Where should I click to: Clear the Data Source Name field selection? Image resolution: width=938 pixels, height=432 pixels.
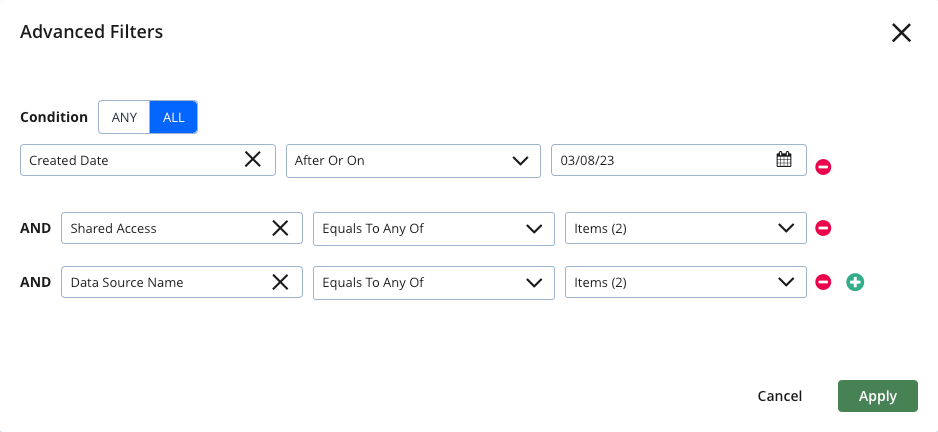(280, 282)
